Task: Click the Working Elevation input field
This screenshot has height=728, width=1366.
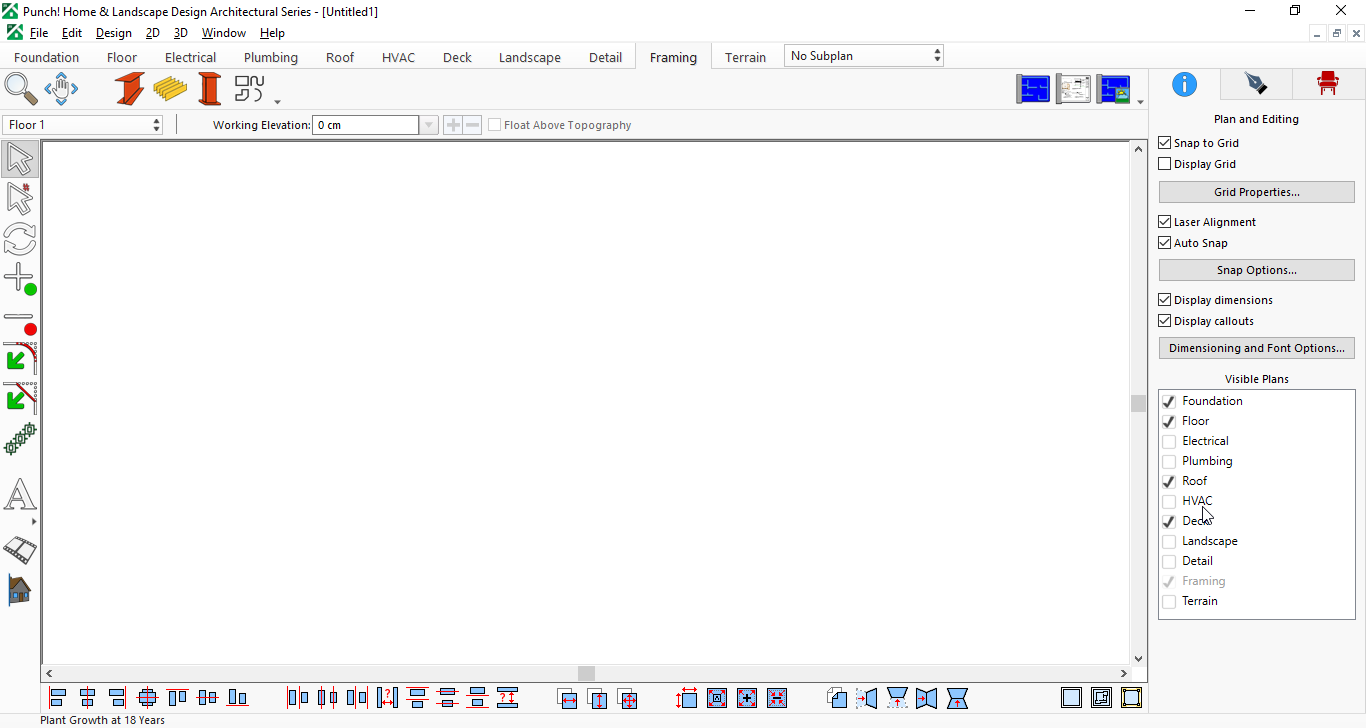Action: tap(366, 125)
